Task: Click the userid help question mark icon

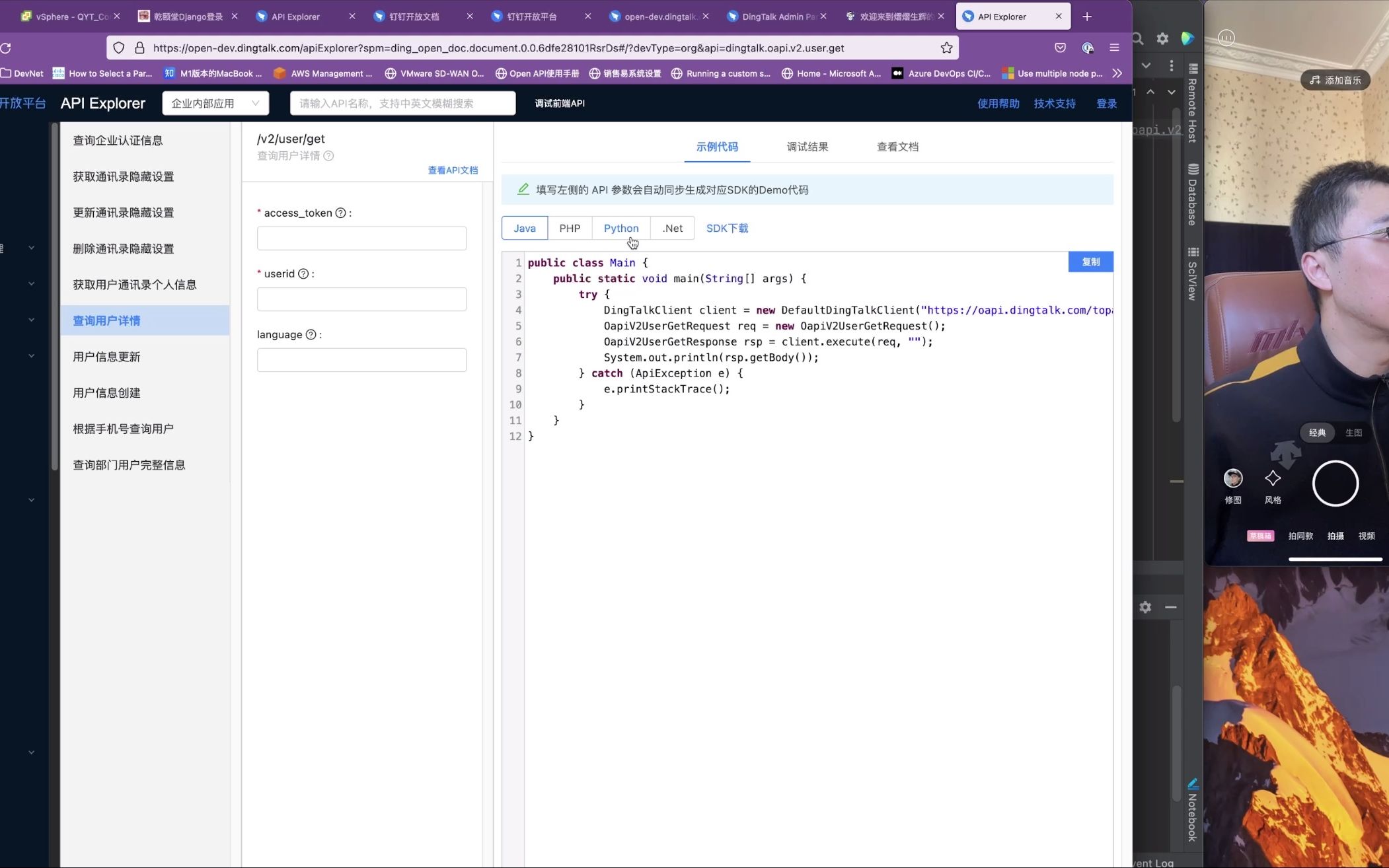Action: coord(303,273)
